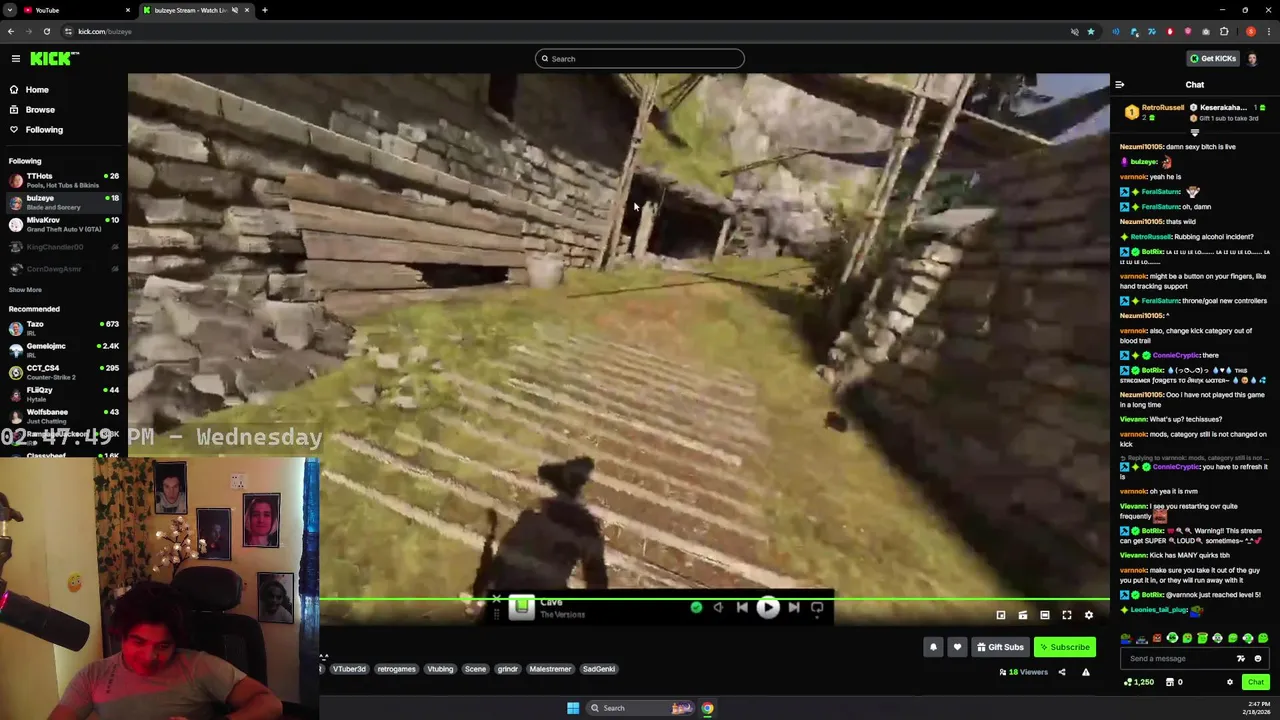1280x720 pixels.
Task: Open the 18 Viewers list
Action: (1023, 672)
